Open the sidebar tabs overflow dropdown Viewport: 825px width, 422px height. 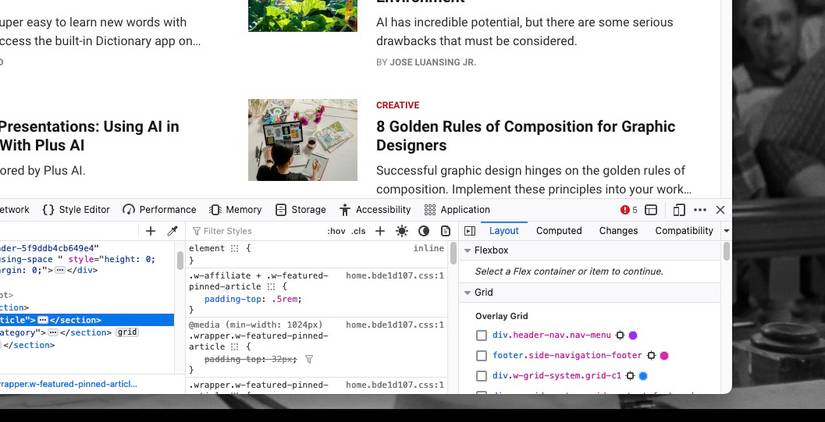[x=727, y=231]
